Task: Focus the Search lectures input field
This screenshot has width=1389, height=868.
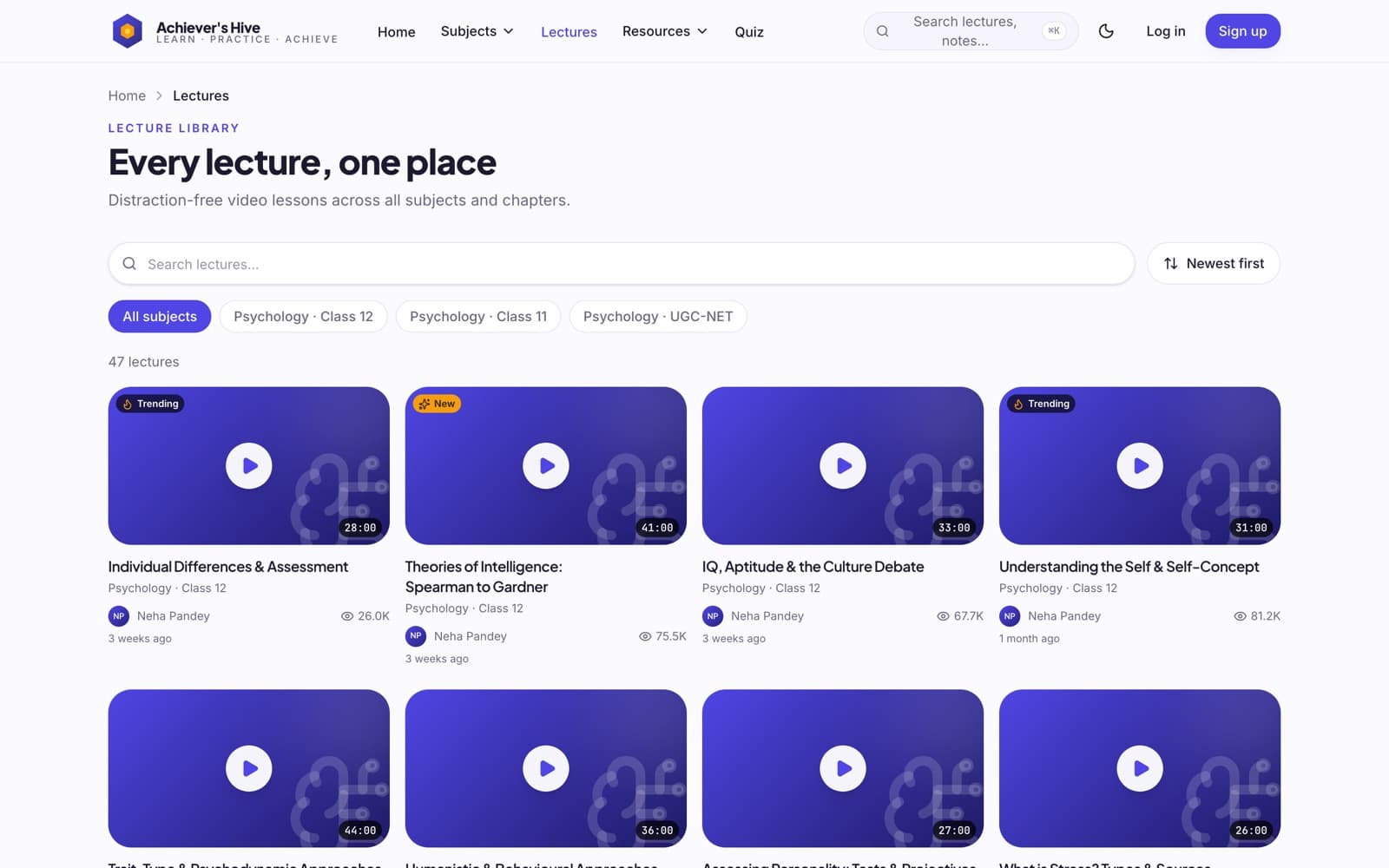Action: (622, 264)
